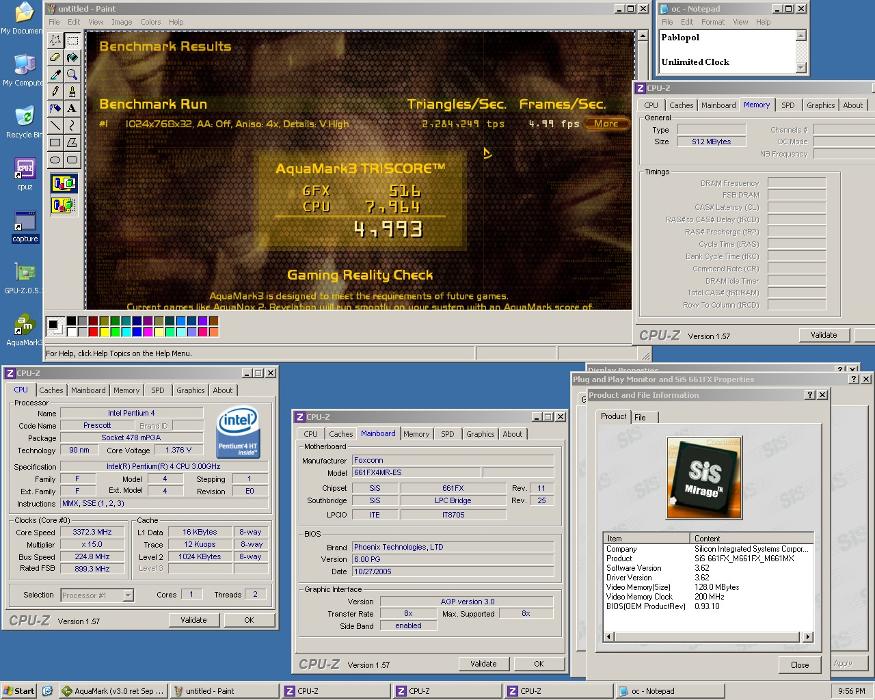This screenshot has height=700, width=875.
Task: Pick the yellow palette color
Action: pos(104,332)
